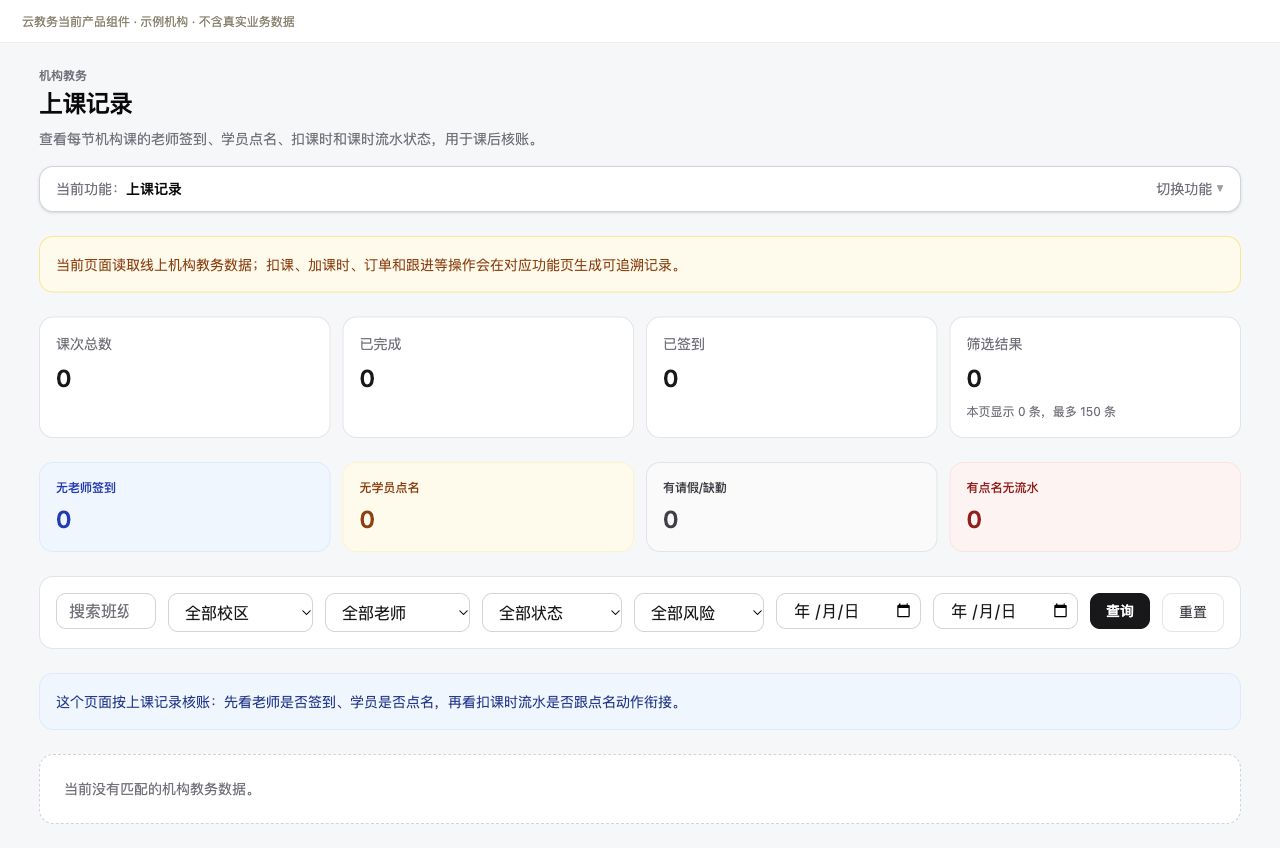The image size is (1280, 848).
Task: Open calendar picker of end date field
Action: (1060, 611)
